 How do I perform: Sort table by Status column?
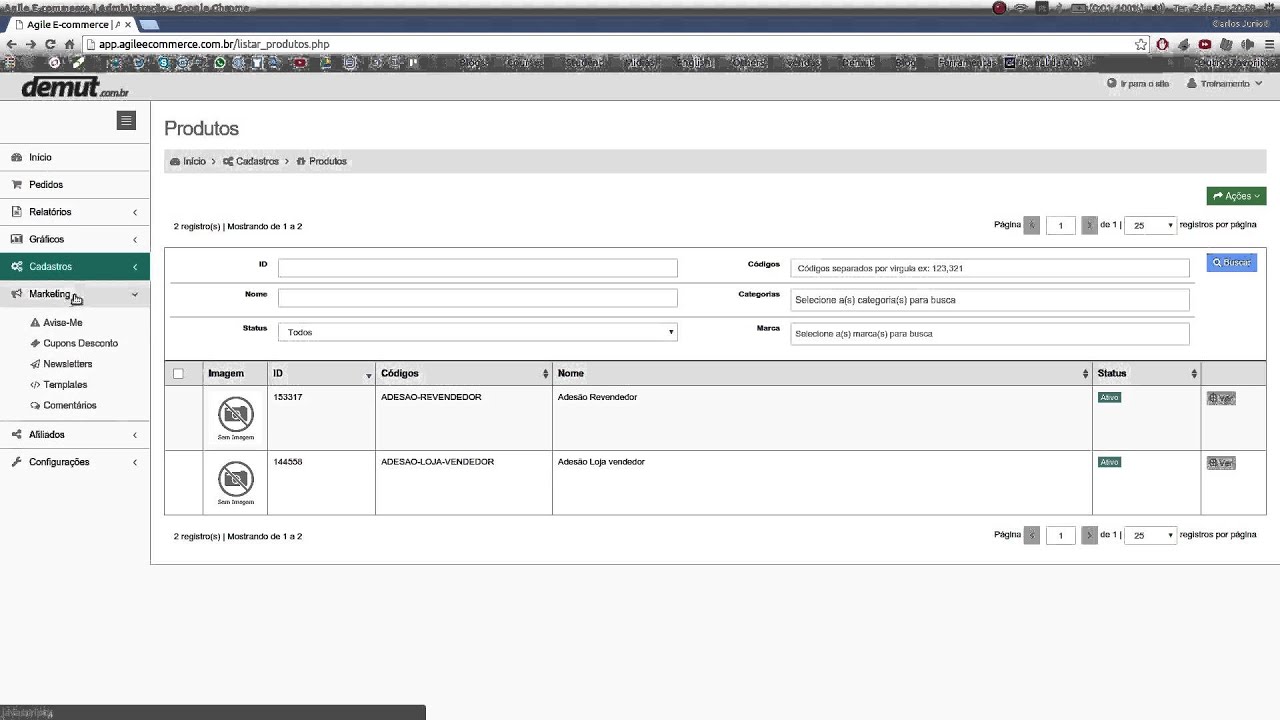coord(1146,373)
